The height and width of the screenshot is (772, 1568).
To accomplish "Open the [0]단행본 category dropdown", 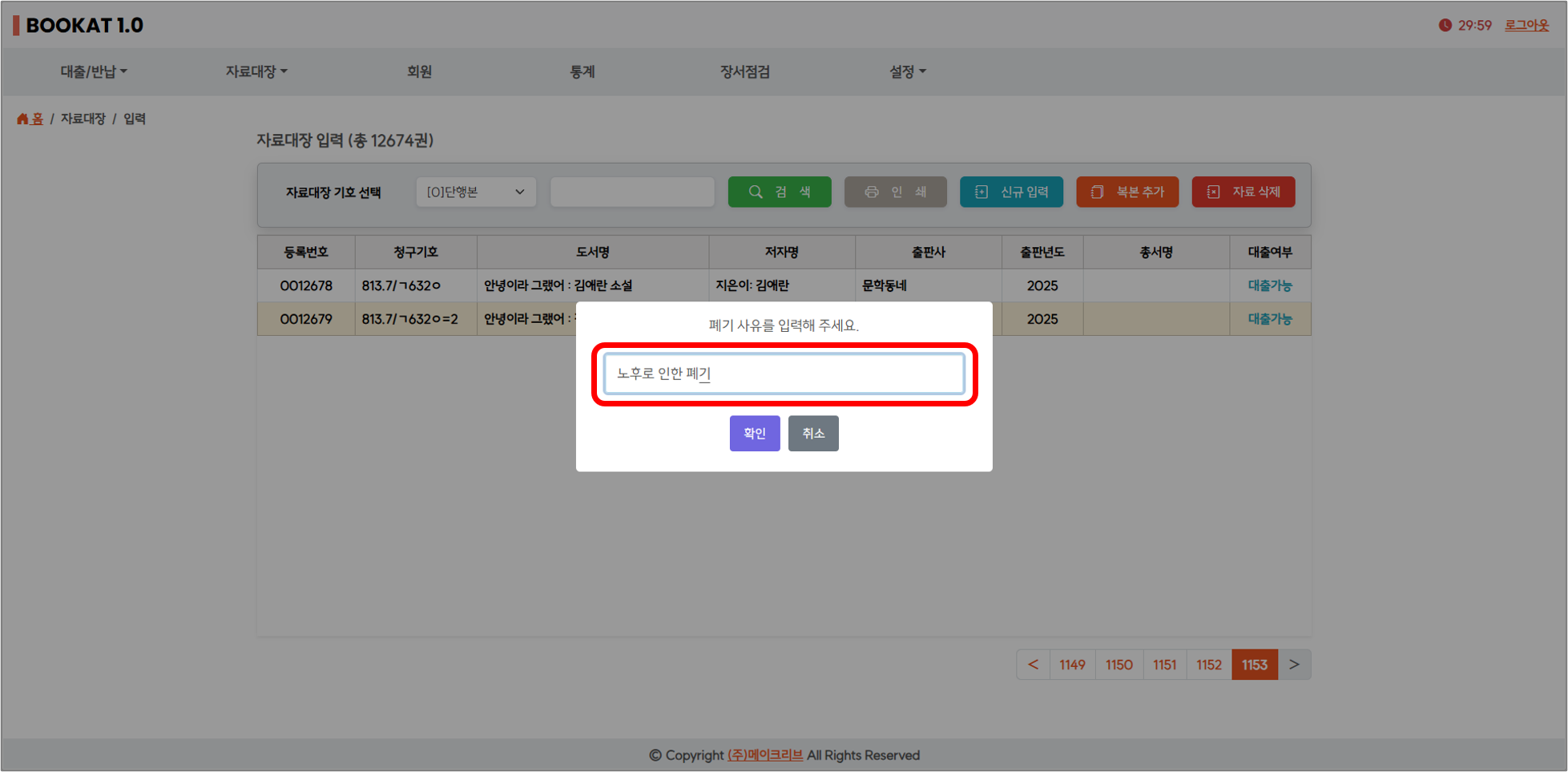I will click(475, 192).
